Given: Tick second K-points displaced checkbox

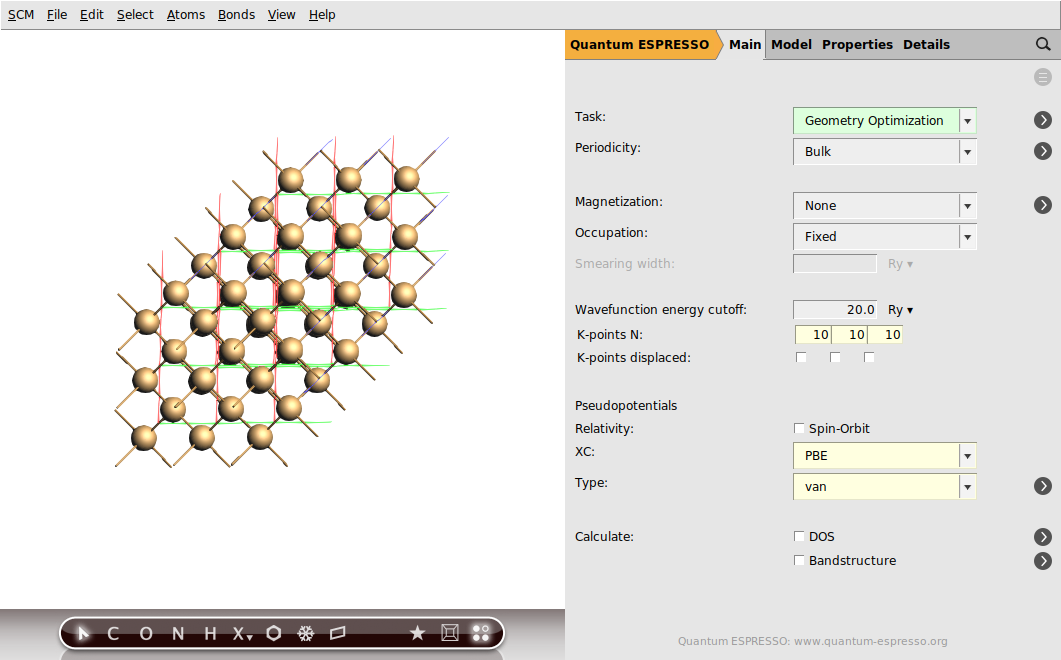Looking at the screenshot, I should pos(835,357).
